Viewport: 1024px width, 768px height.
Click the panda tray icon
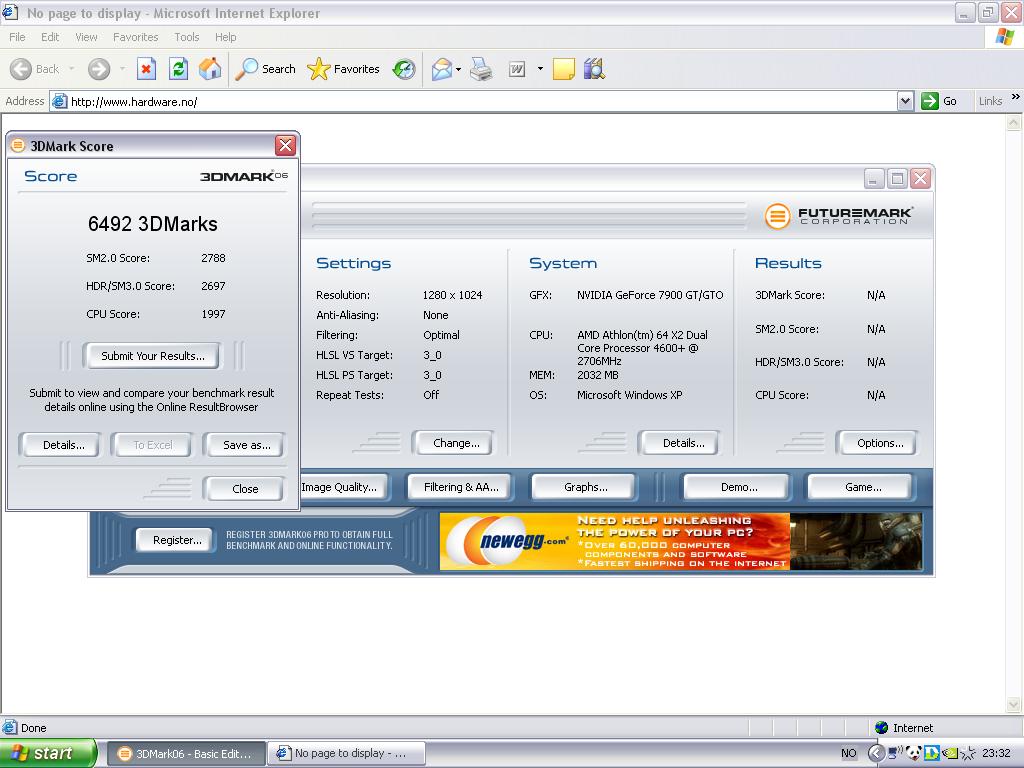coord(913,753)
